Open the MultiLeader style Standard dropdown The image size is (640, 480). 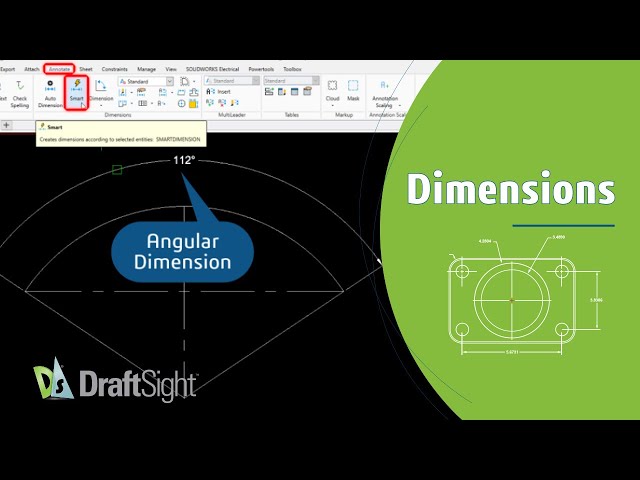(256, 81)
